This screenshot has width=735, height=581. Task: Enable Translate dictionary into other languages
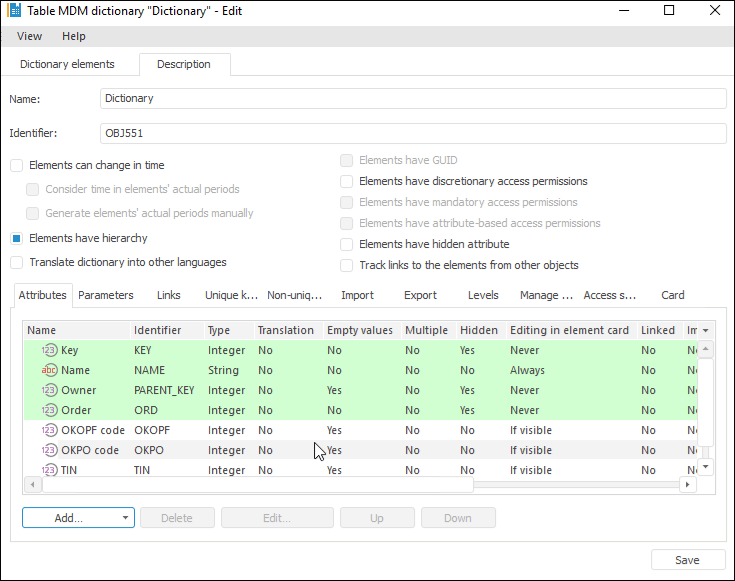[x=16, y=263]
